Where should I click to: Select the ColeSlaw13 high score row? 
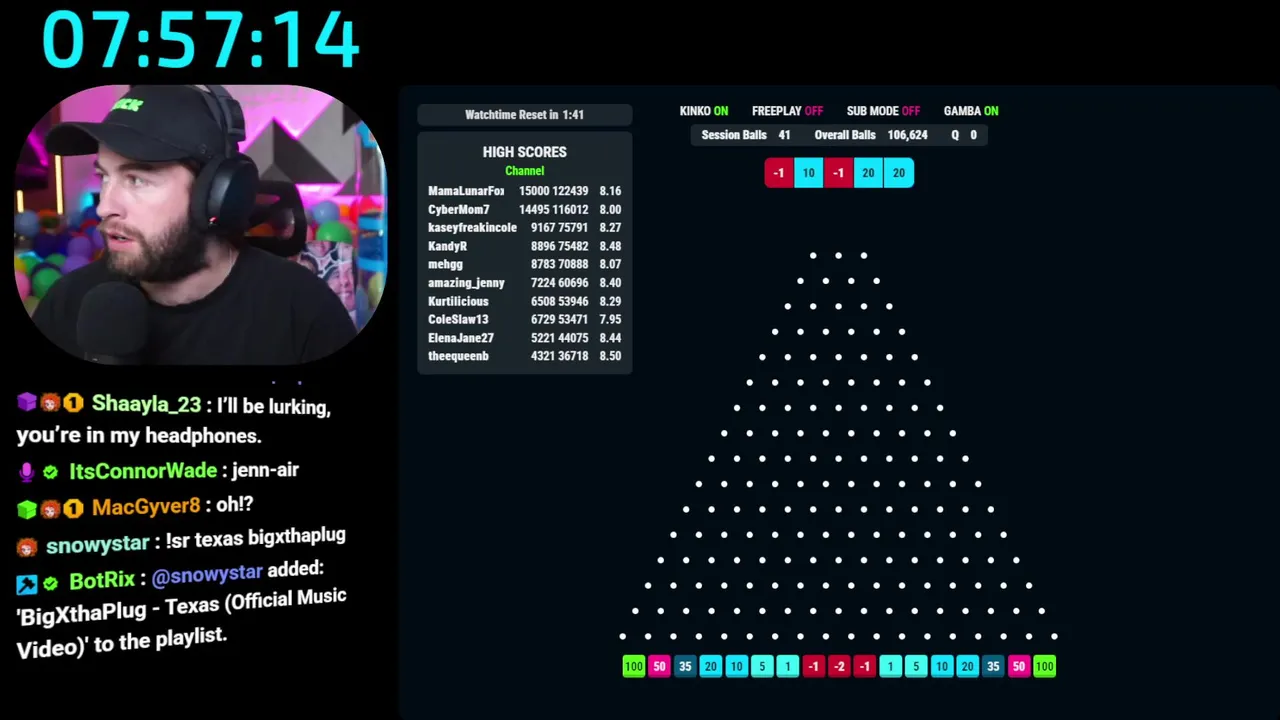[x=525, y=320]
